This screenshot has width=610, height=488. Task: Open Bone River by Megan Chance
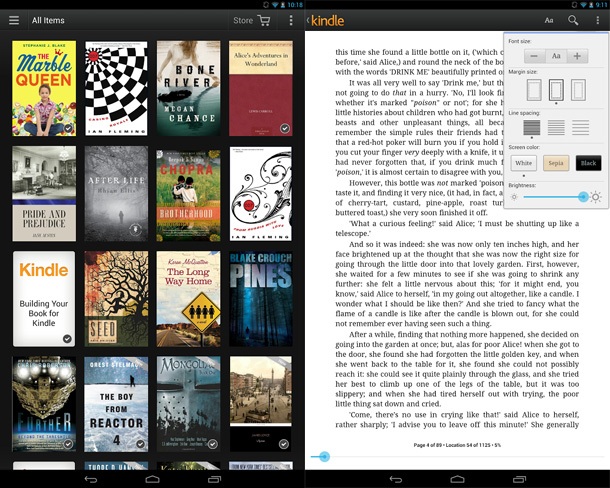[188, 88]
